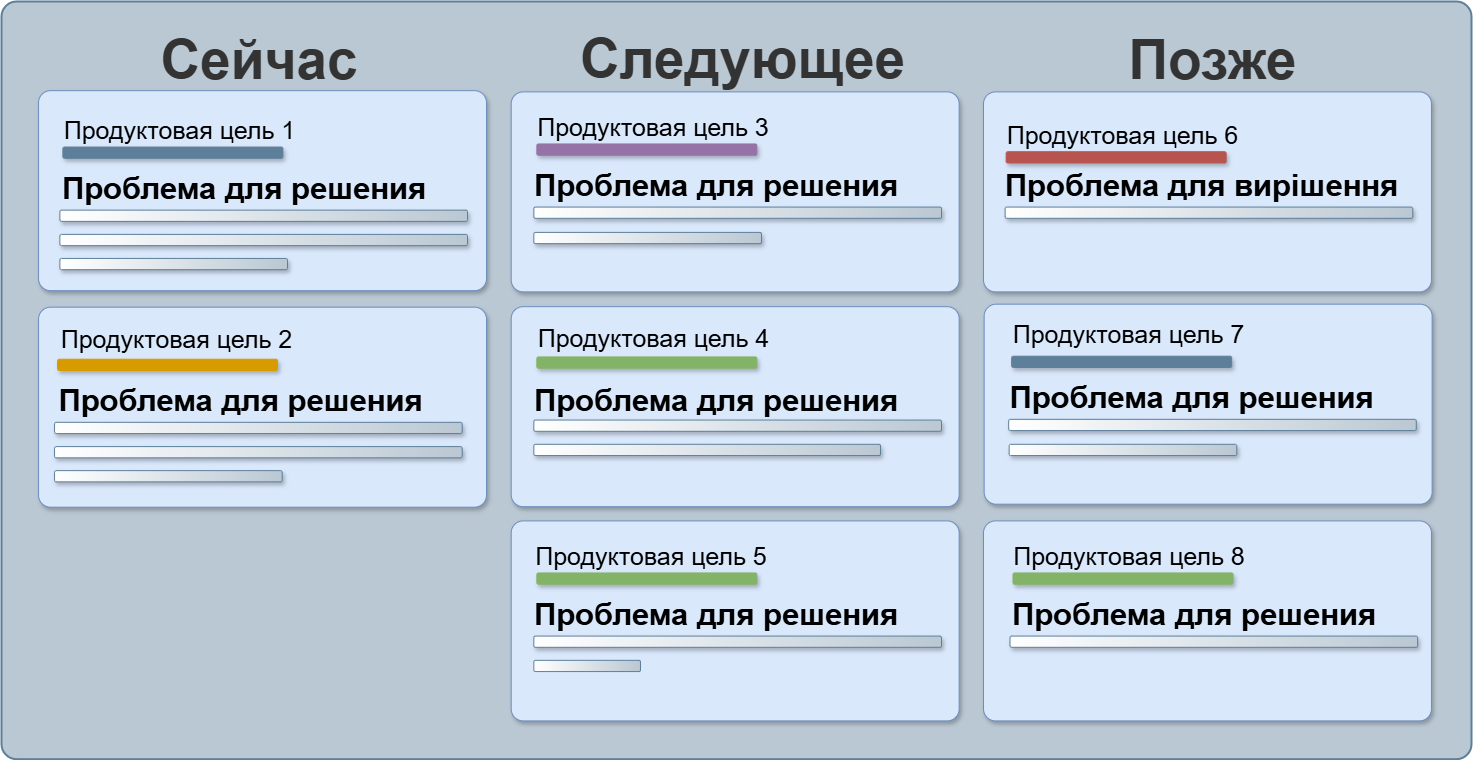Screen dimensions: 1473x760
Task: Select the blue bar under Продуктовая цель 7
Action: click(1121, 362)
